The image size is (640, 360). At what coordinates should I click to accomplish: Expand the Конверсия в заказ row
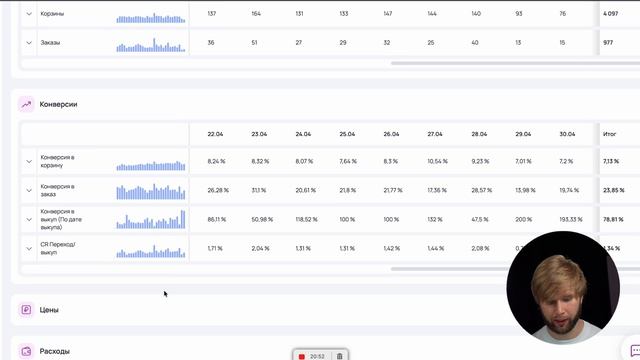pos(29,190)
